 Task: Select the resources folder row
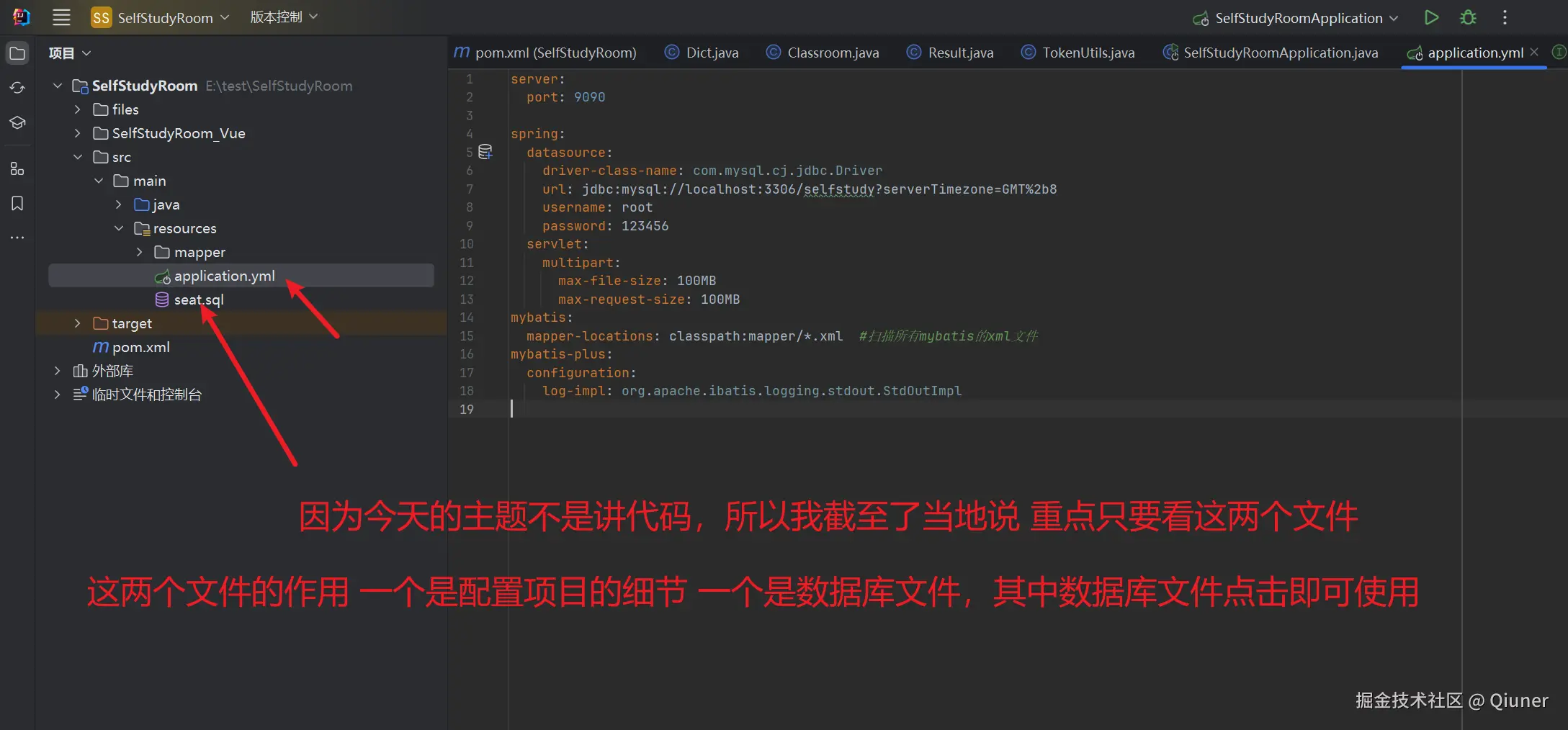tap(241, 228)
